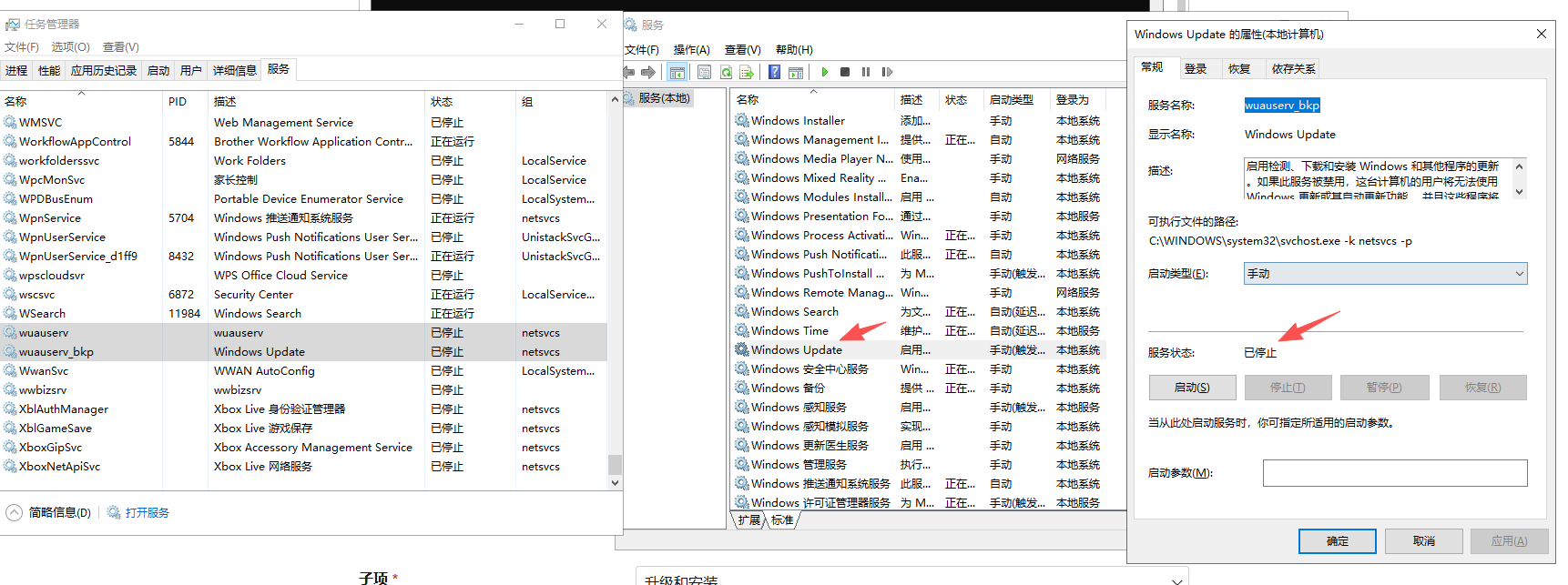This screenshot has height=585, width=1568.
Task: Select the 扩展 view tab in Services
Action: [749, 520]
